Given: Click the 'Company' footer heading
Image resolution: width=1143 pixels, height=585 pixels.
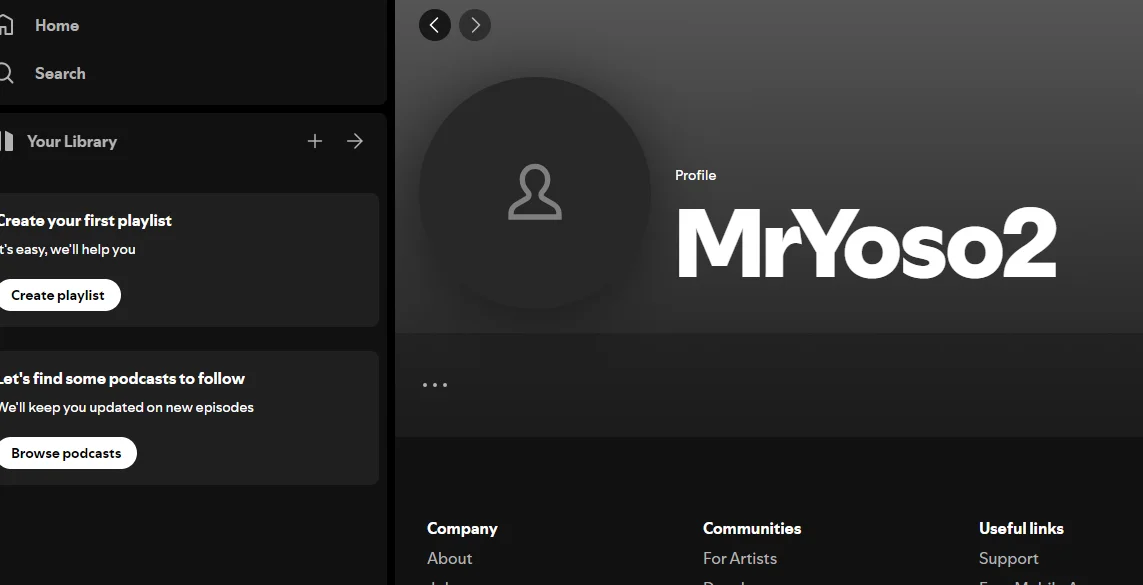Looking at the screenshot, I should [x=462, y=529].
